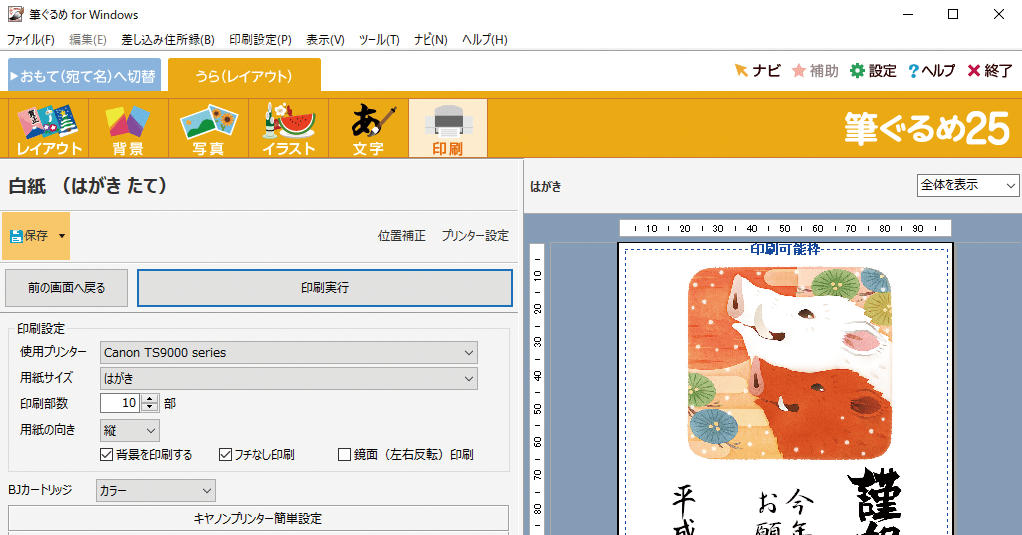This screenshot has width=1022, height=535.
Task: Open the ファイル(F) menu
Action: (31, 40)
